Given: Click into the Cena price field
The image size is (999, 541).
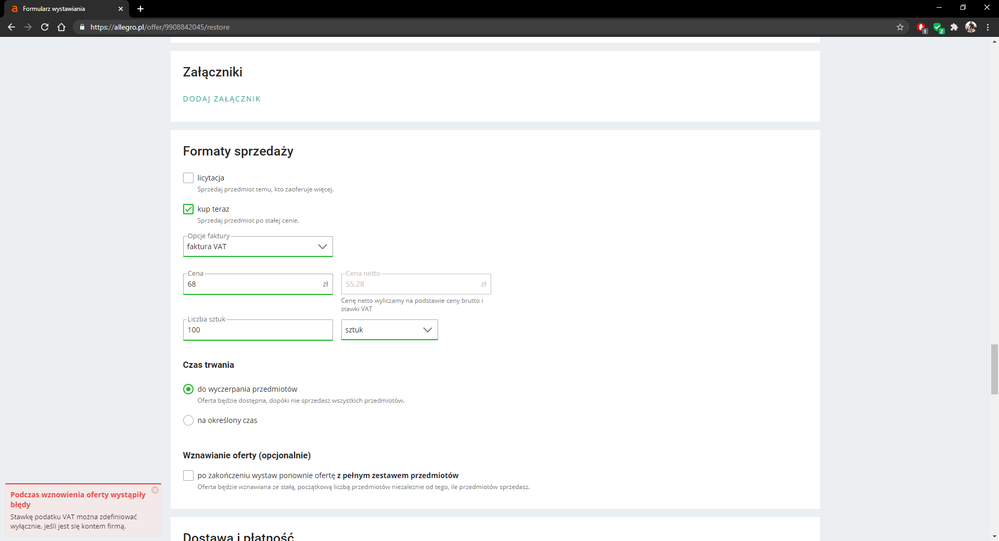Looking at the screenshot, I should pos(250,284).
